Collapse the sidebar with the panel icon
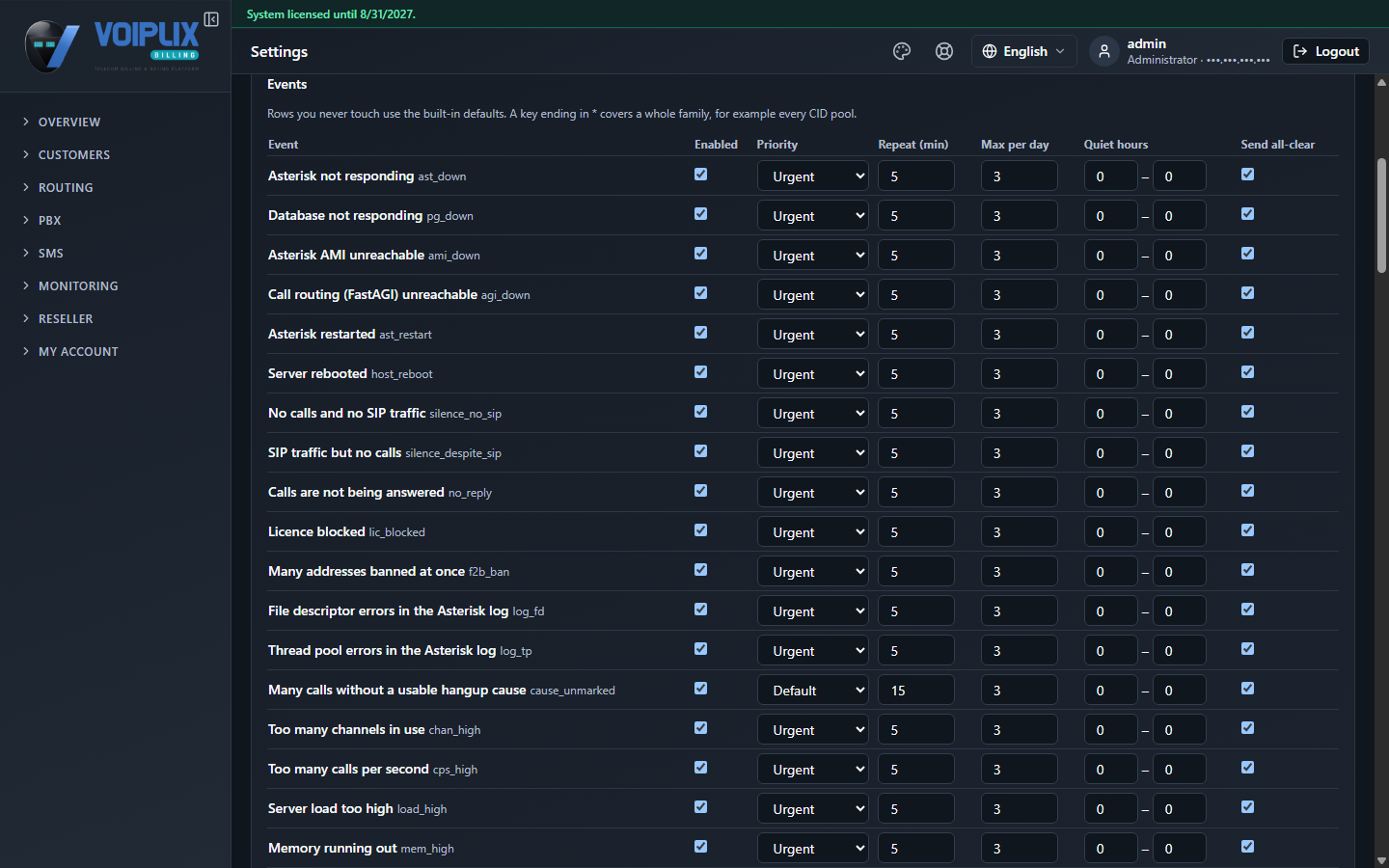This screenshot has height=868, width=1389. click(211, 19)
